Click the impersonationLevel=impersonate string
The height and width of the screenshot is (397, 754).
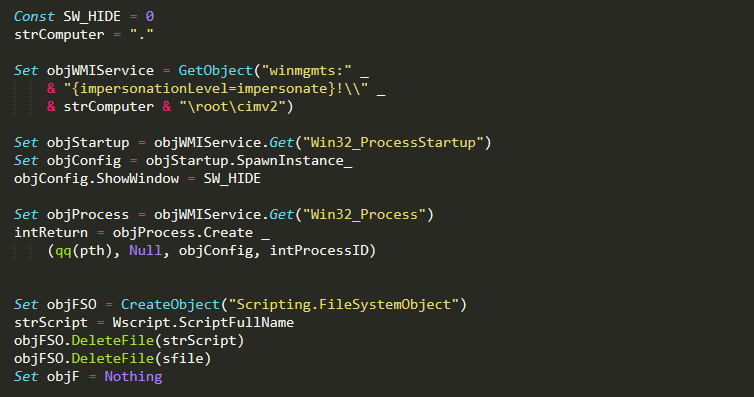pos(216,89)
